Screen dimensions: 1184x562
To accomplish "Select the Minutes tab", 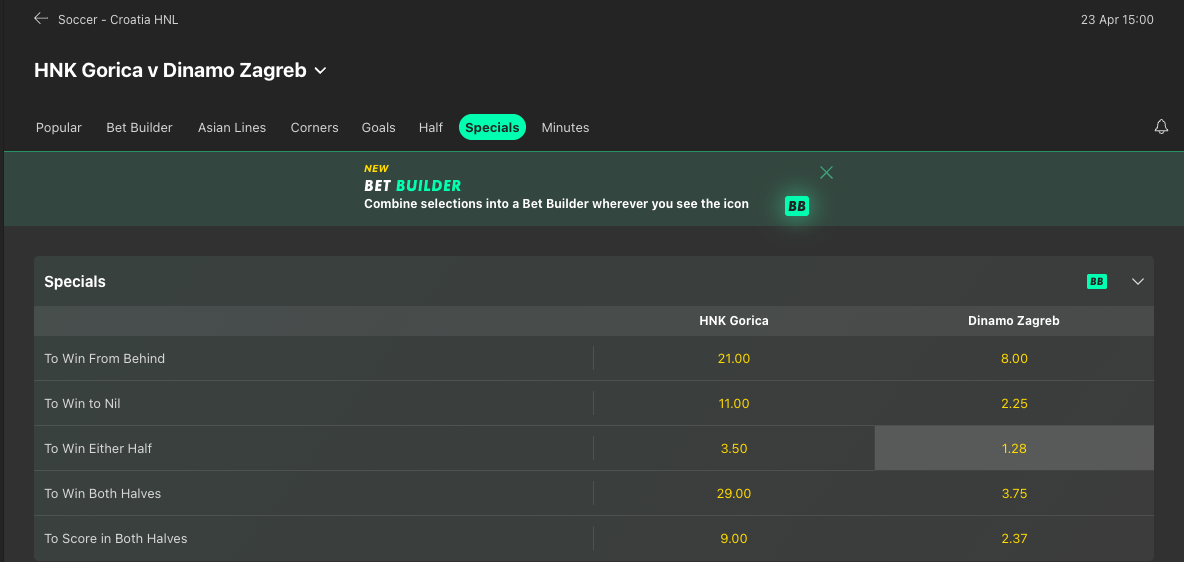I will click(x=565, y=127).
